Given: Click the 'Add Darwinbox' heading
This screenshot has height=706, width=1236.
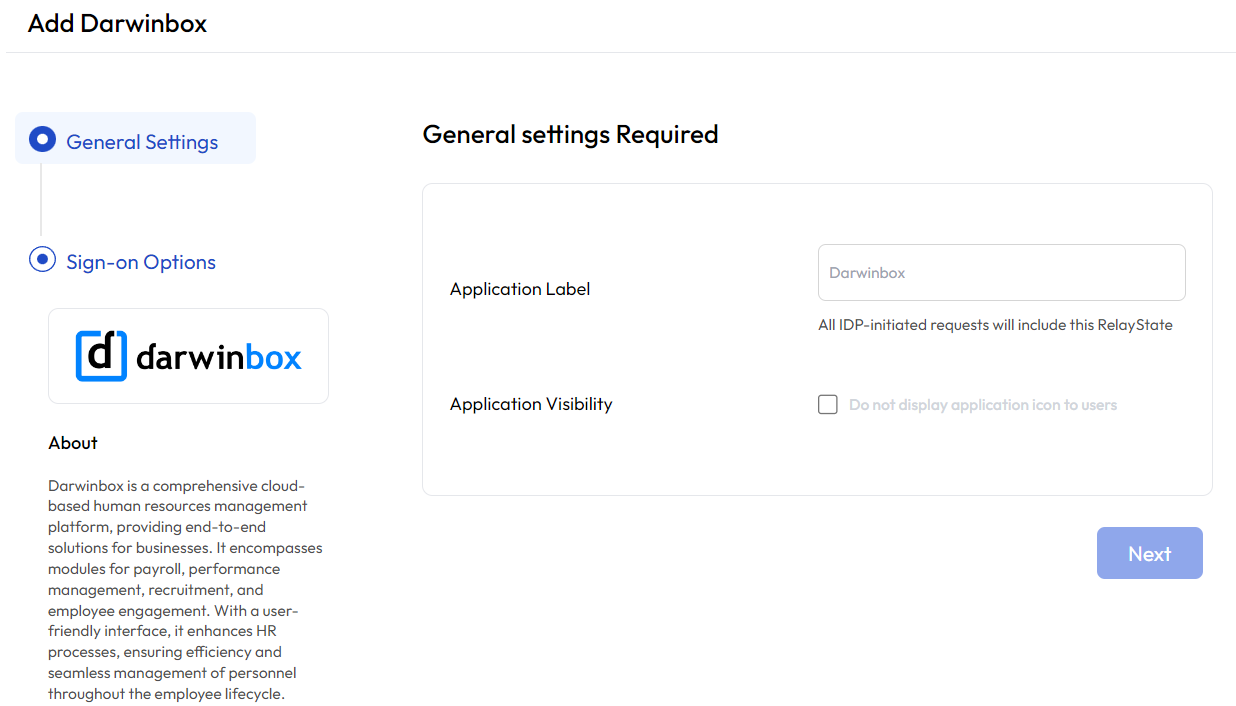Looking at the screenshot, I should (117, 23).
